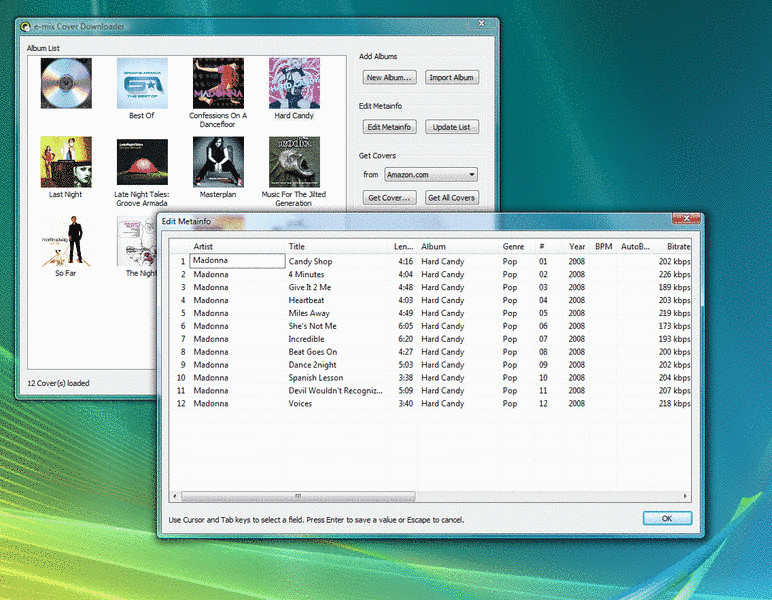This screenshot has width=772, height=600.
Task: Select the blank CD album cover thumbnail
Action: point(66,83)
